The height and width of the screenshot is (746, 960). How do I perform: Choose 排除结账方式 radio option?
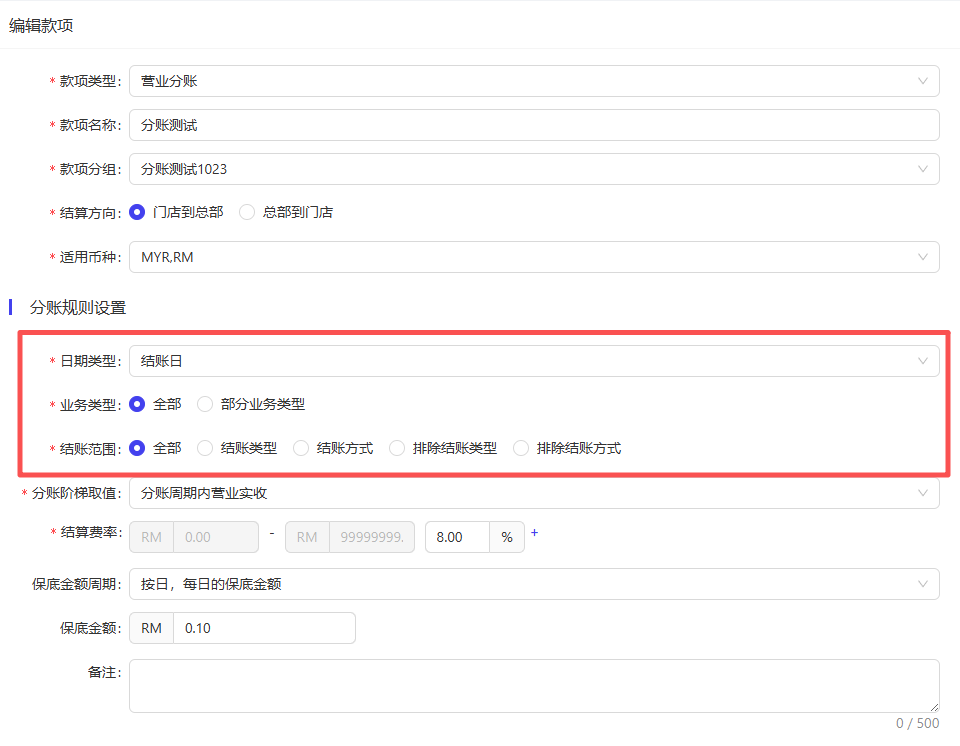tap(522, 448)
